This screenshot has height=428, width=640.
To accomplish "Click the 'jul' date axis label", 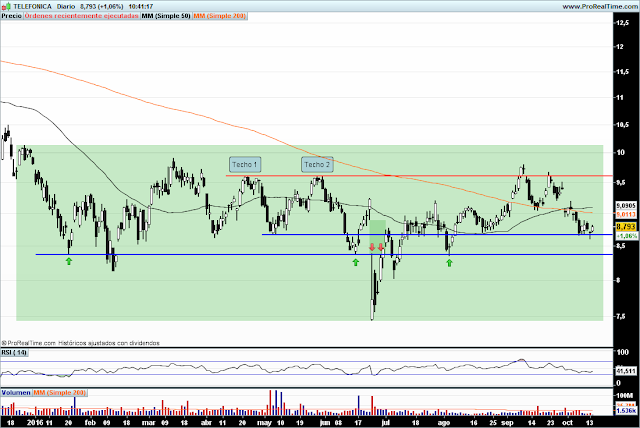I will click(385, 422).
